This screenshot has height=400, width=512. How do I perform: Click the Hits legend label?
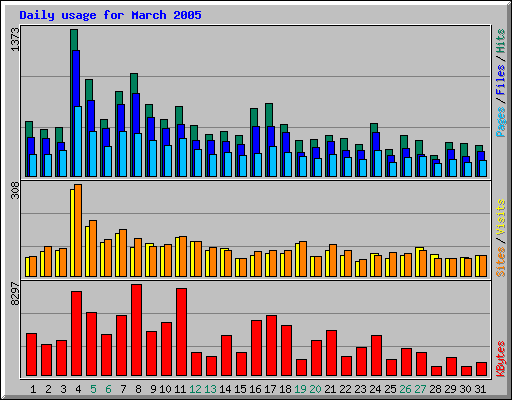pos(501,41)
